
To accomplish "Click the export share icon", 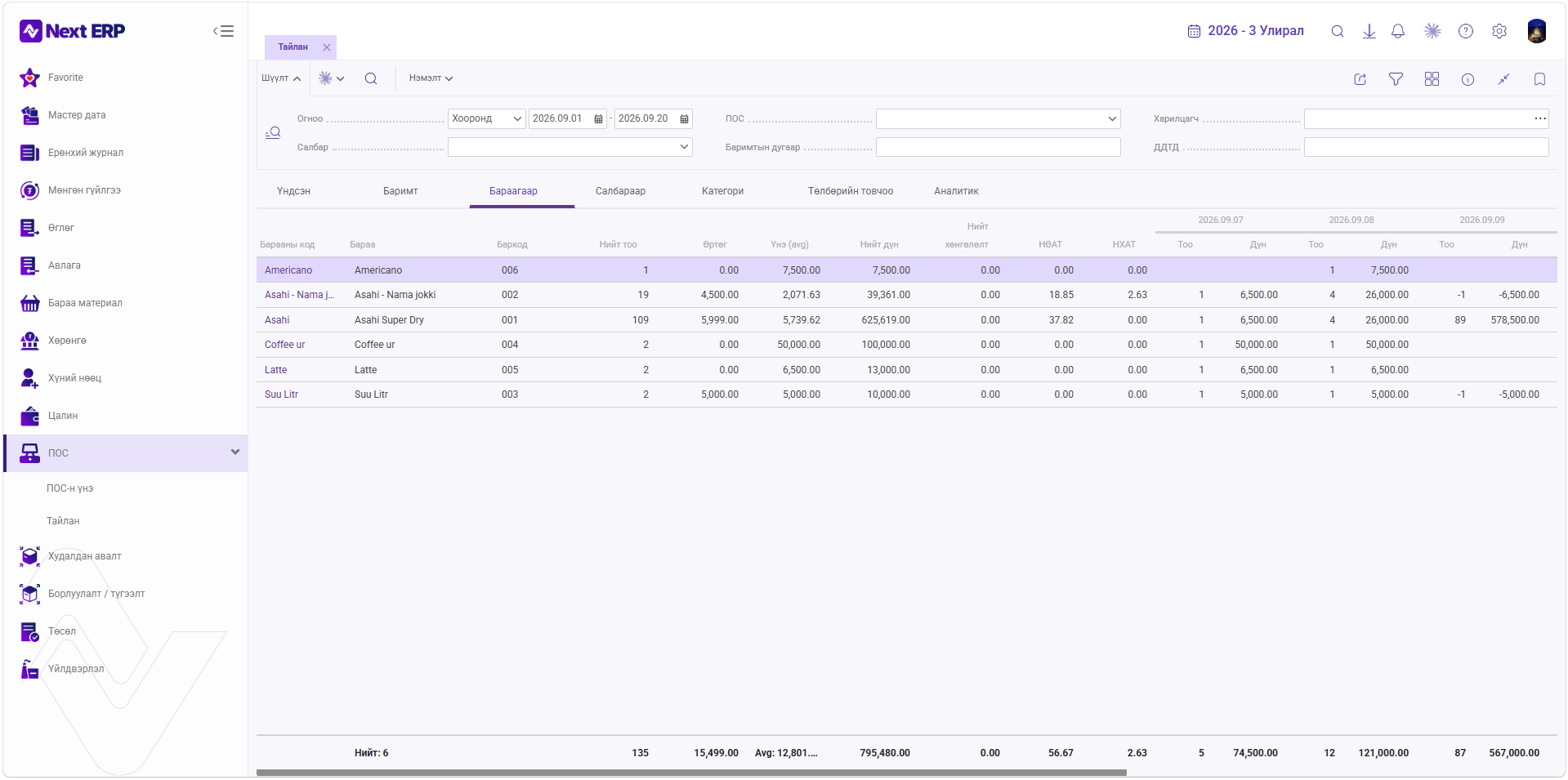I will (x=1360, y=79).
